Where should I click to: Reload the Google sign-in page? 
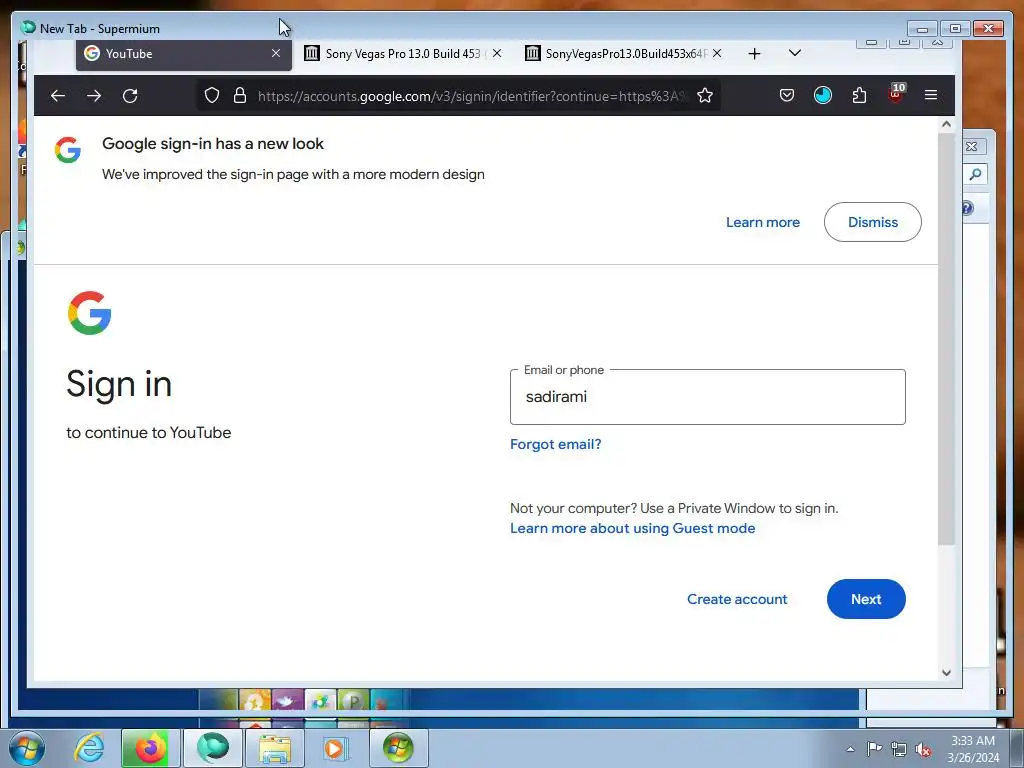pos(130,96)
